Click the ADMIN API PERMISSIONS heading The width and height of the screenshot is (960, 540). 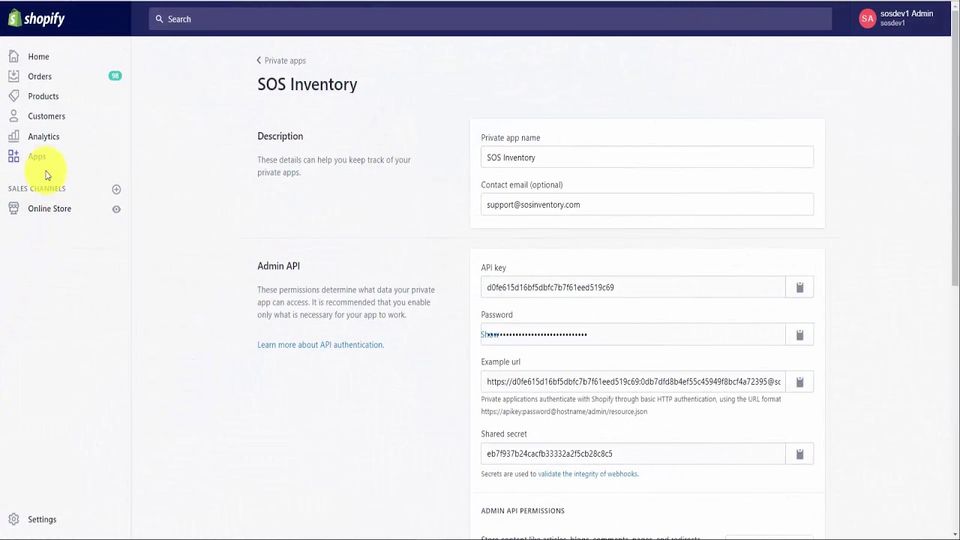523,511
